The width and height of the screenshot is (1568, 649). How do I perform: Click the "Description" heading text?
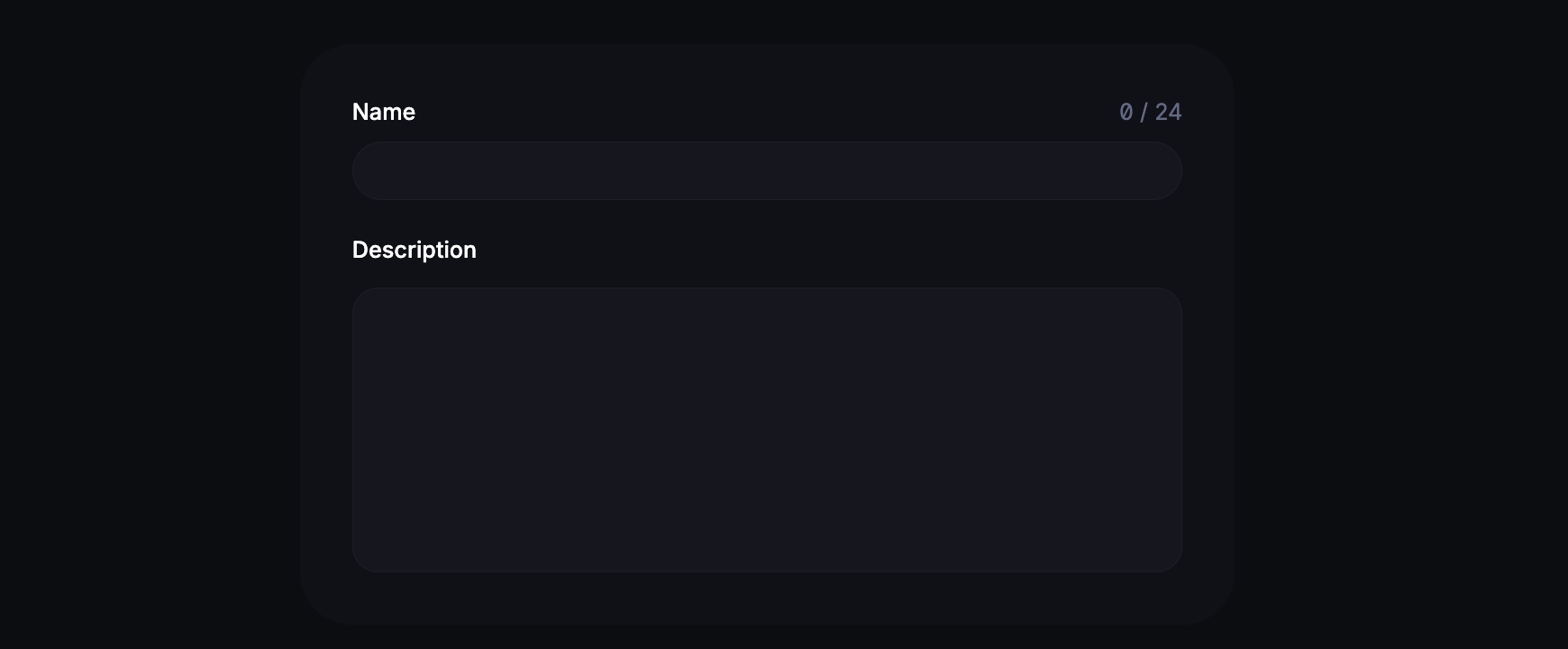(x=415, y=250)
